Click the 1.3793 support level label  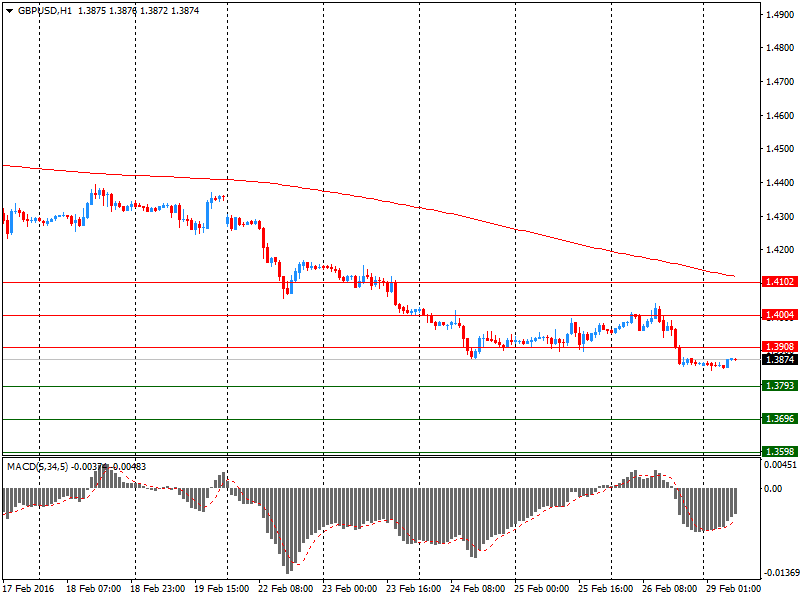coord(780,386)
